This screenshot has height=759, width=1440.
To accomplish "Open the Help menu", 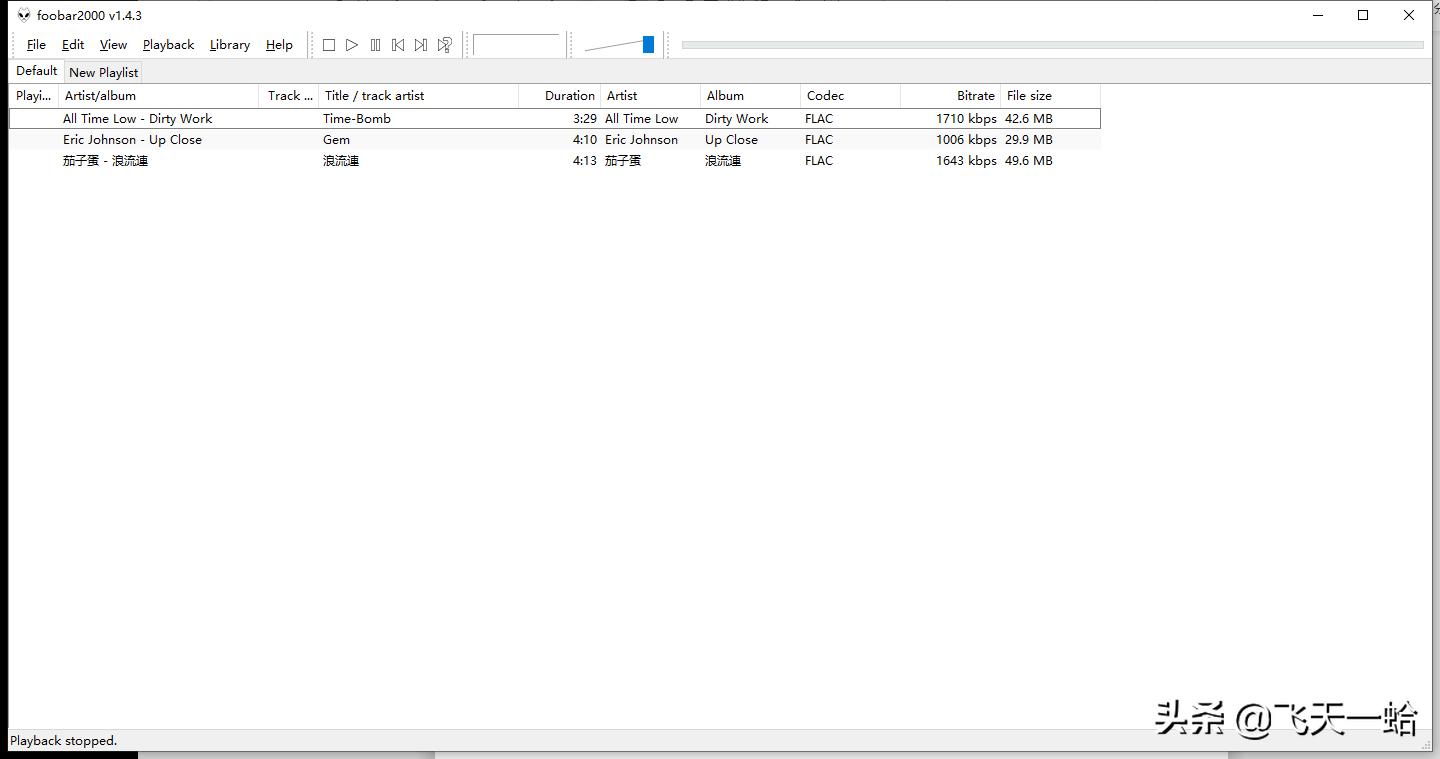I will (x=279, y=45).
